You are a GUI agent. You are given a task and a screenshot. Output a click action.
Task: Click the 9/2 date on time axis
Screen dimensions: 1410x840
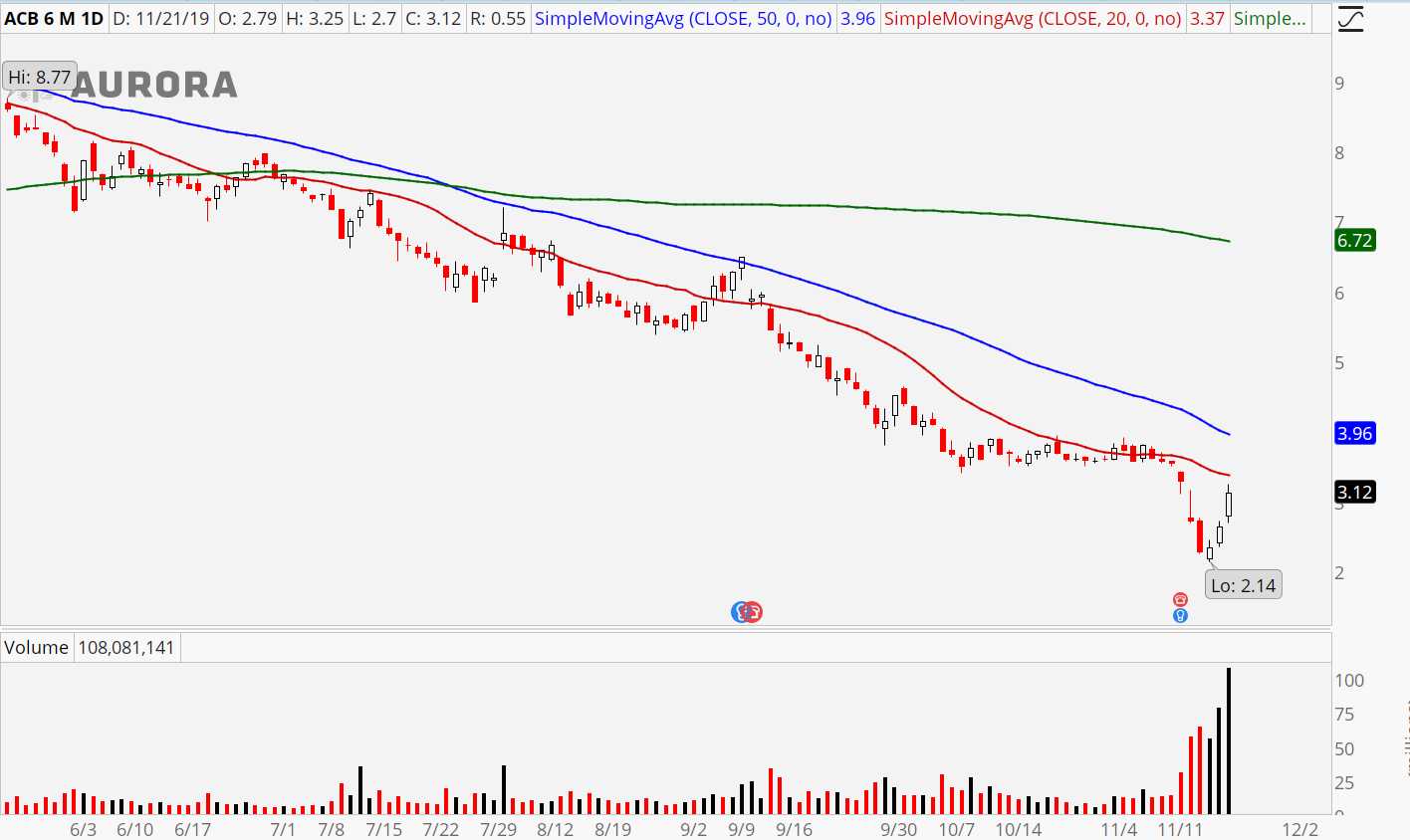click(694, 829)
